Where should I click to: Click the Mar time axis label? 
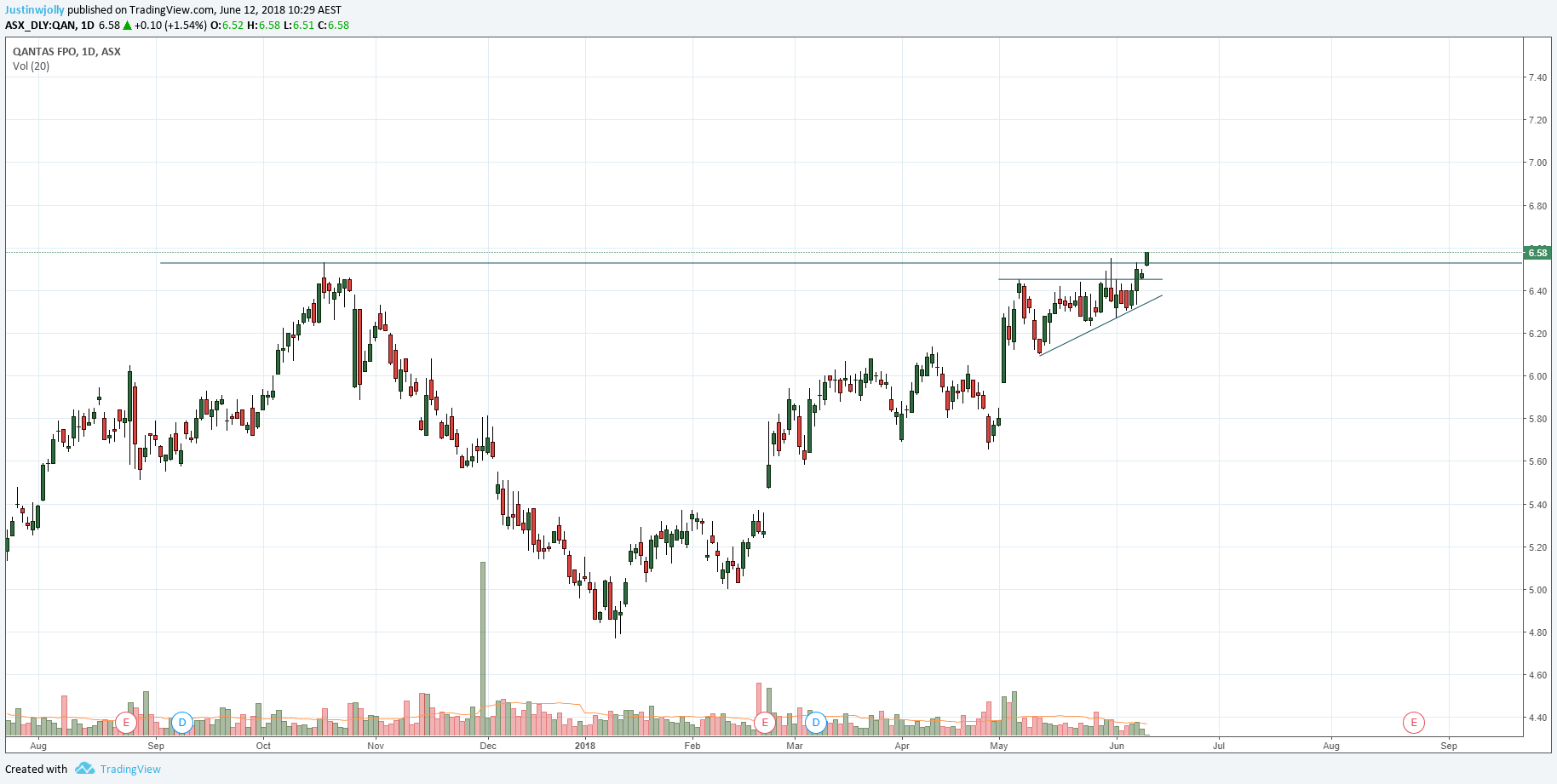tap(795, 746)
